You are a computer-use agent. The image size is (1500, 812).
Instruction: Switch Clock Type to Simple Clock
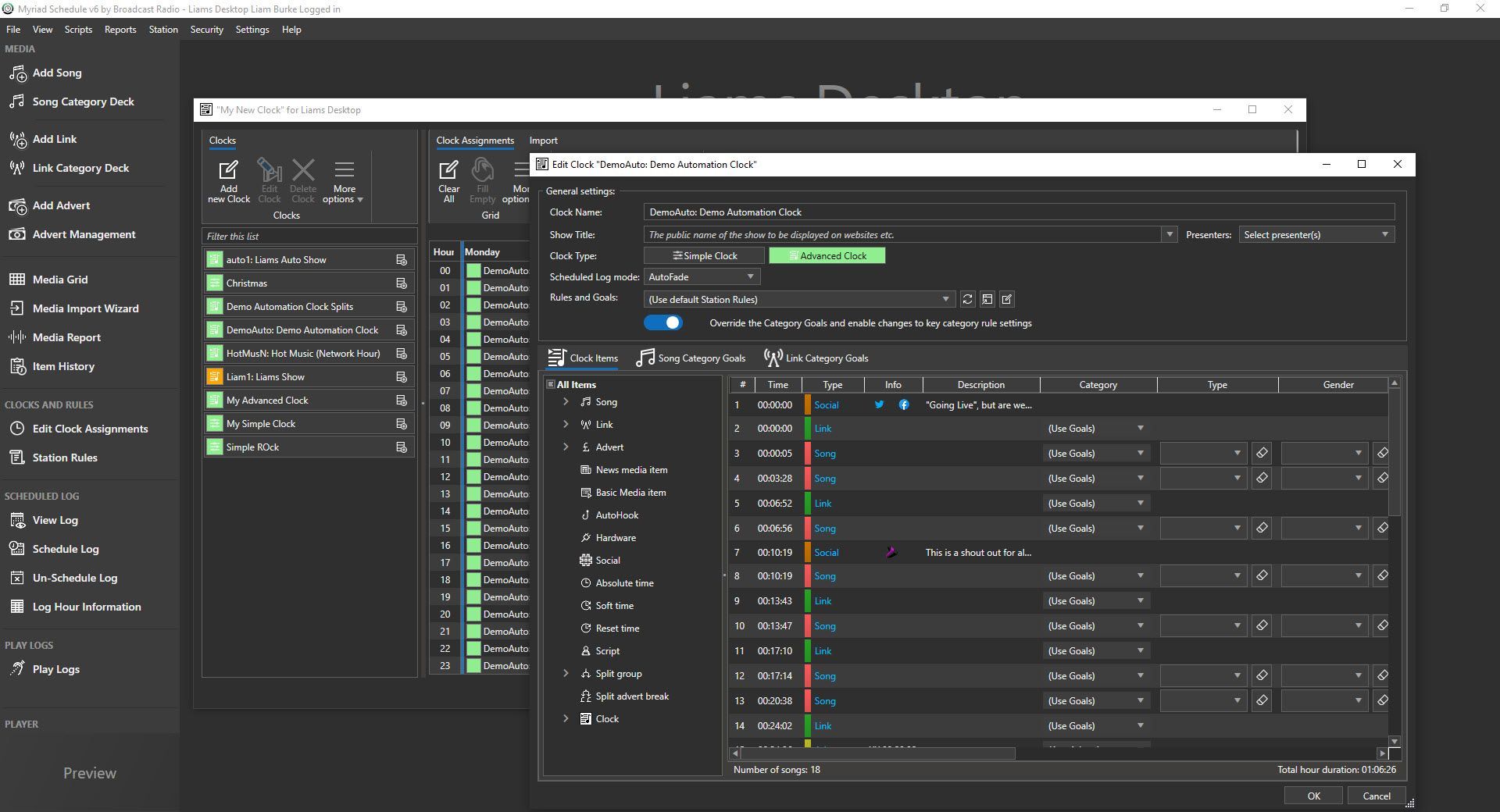pos(702,255)
